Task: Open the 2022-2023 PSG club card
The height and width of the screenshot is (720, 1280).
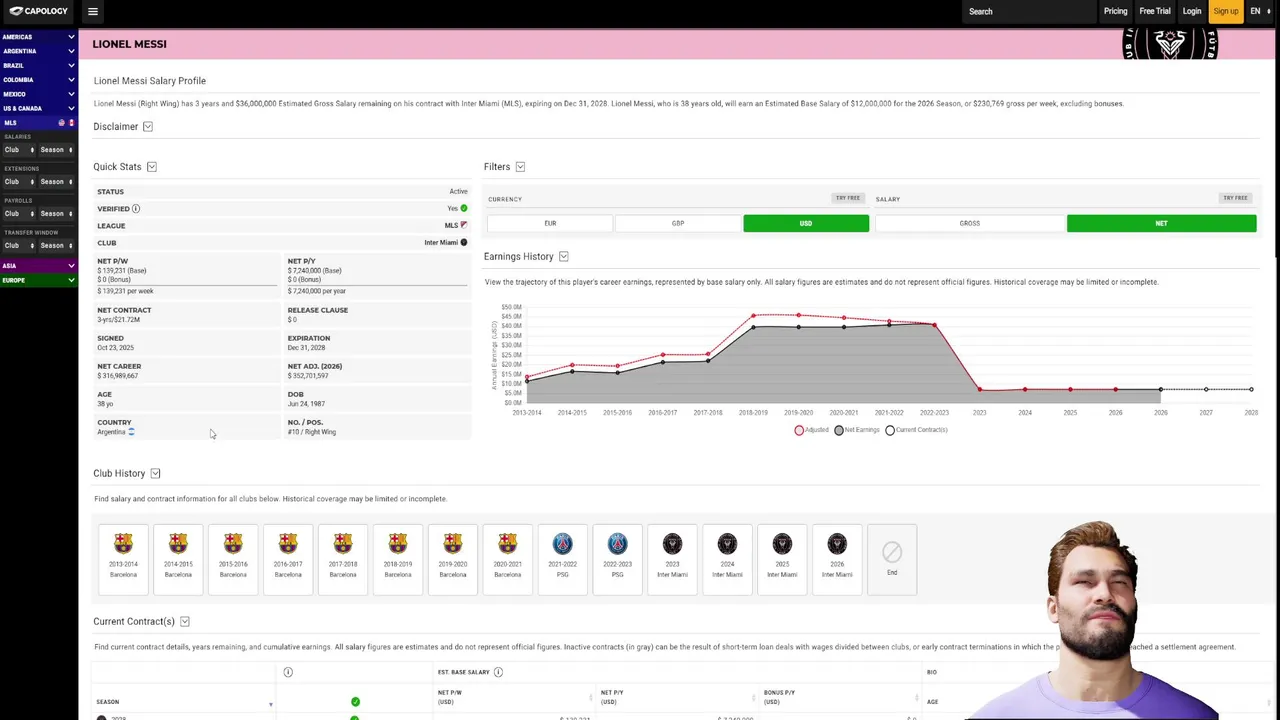Action: pos(617,559)
